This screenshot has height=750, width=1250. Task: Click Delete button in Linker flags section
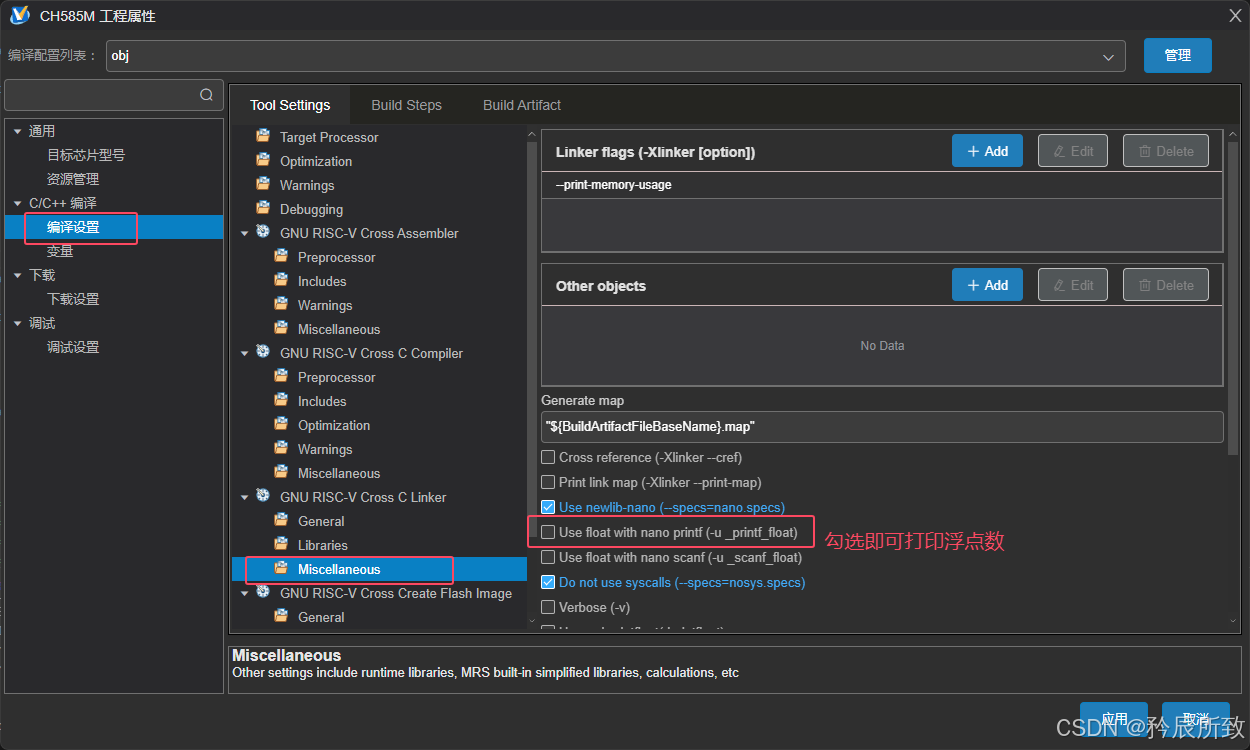[1166, 151]
